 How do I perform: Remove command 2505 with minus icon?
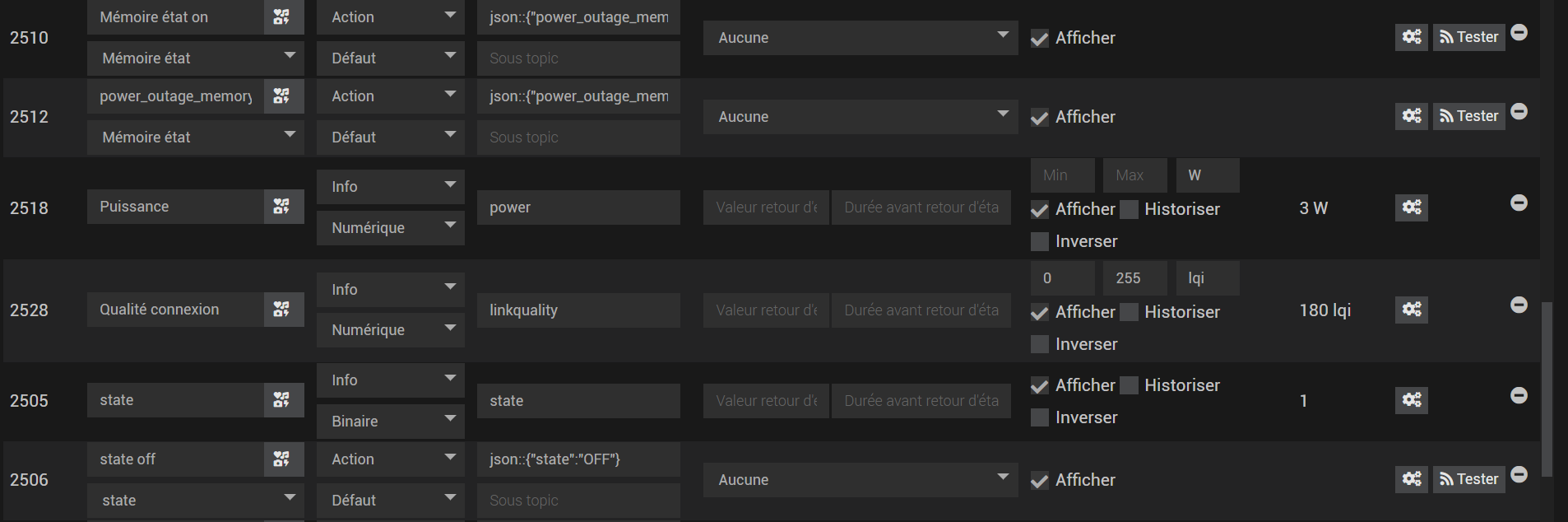[1519, 395]
